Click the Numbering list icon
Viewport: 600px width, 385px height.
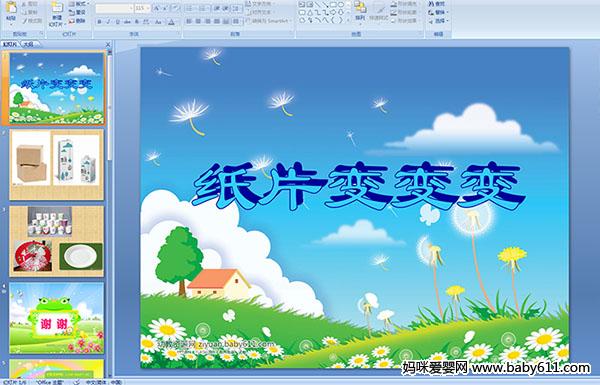click(203, 8)
